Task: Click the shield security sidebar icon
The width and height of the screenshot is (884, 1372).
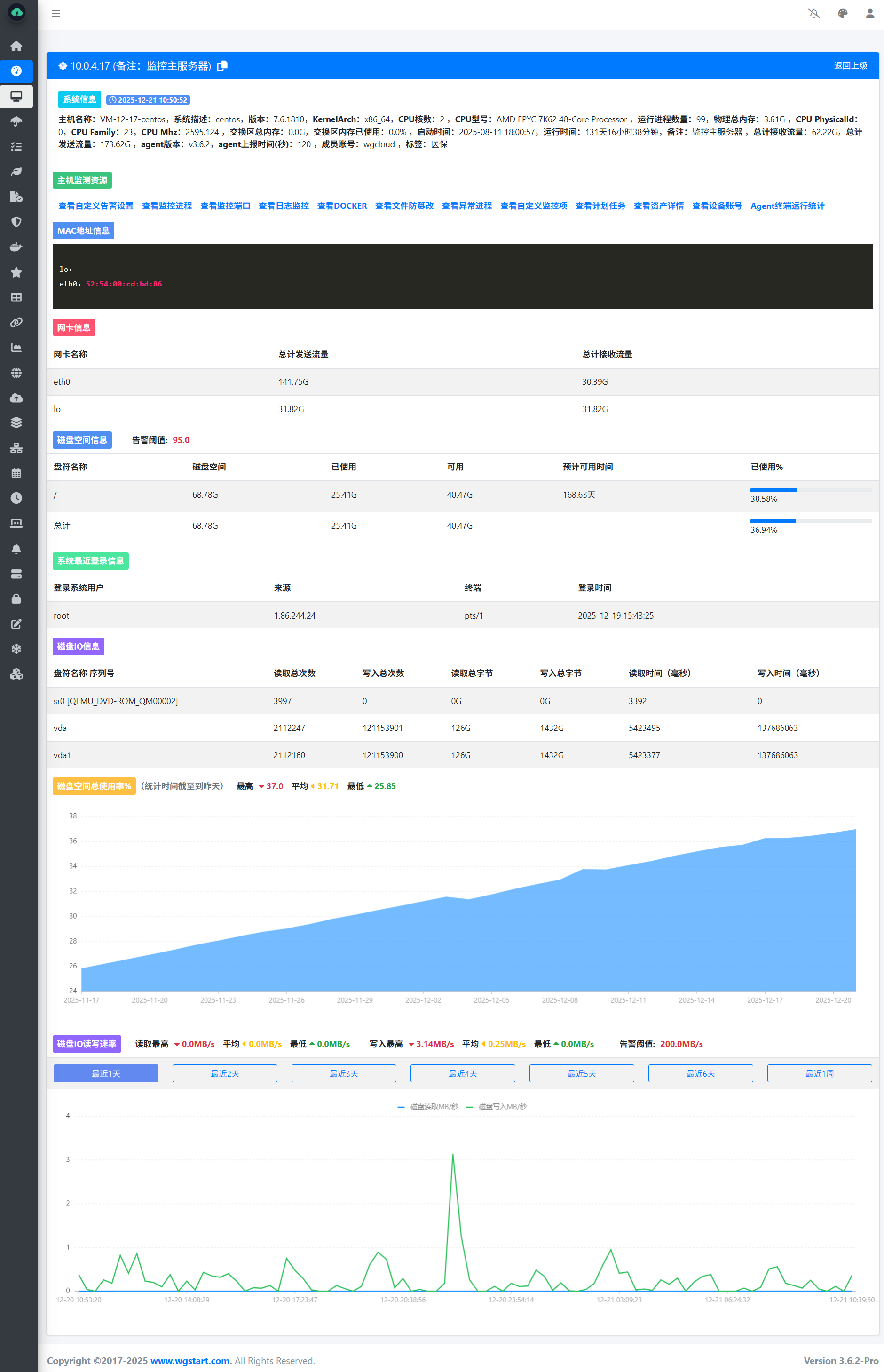Action: click(x=16, y=222)
